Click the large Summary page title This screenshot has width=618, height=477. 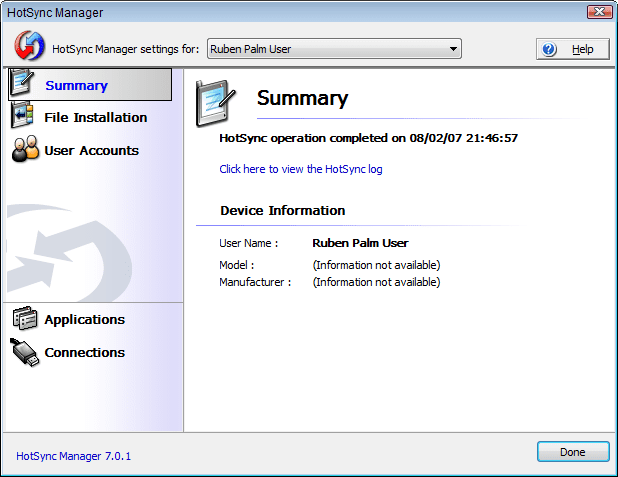(x=303, y=98)
